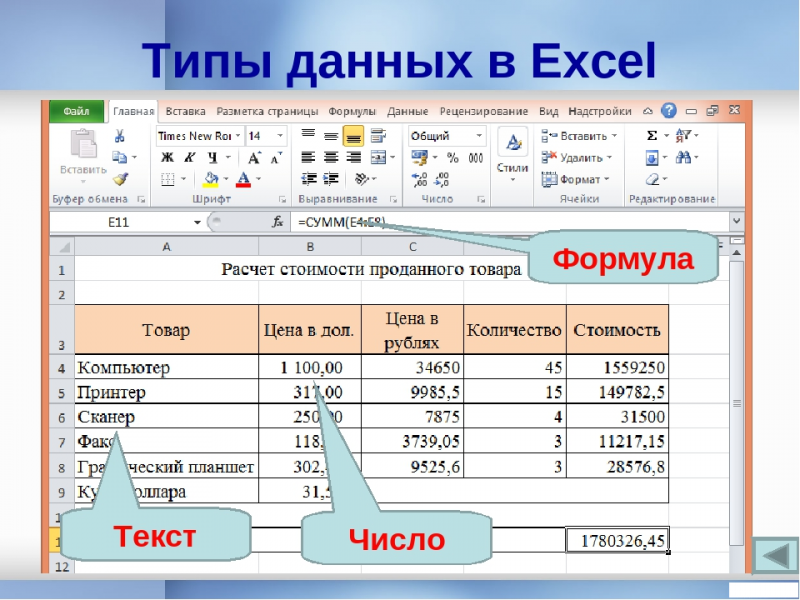
Task: Click the Удалить cells button
Action: point(580,158)
